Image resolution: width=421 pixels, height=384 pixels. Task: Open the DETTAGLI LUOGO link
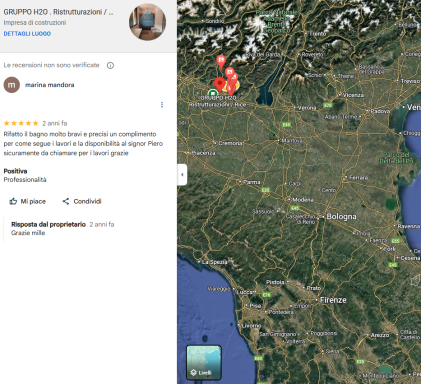[27, 34]
